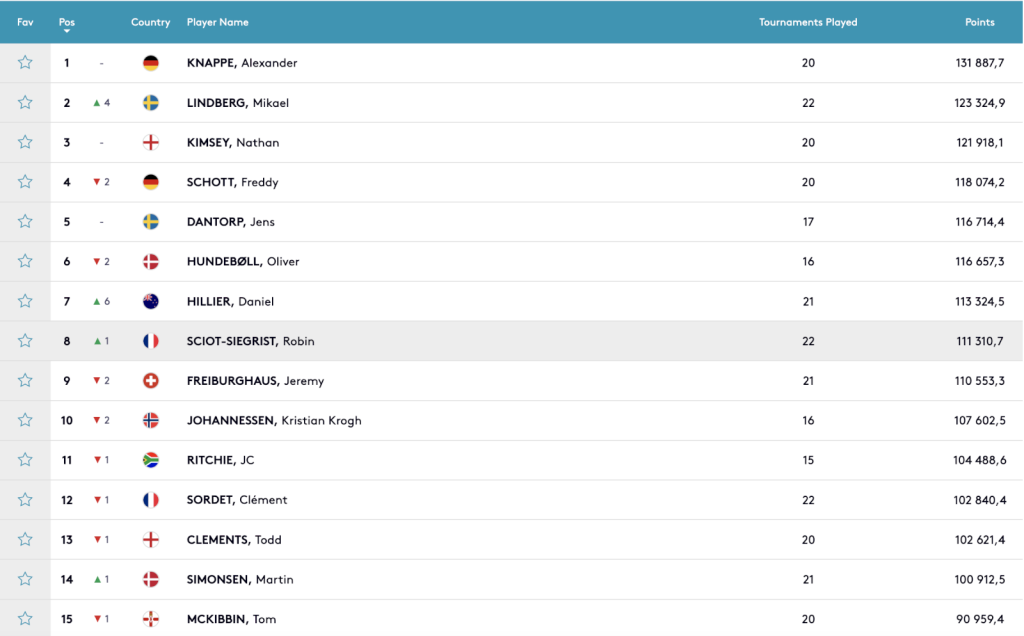This screenshot has height=636, width=1024.
Task: Click the German flag beside Freddy Schott
Action: [151, 182]
